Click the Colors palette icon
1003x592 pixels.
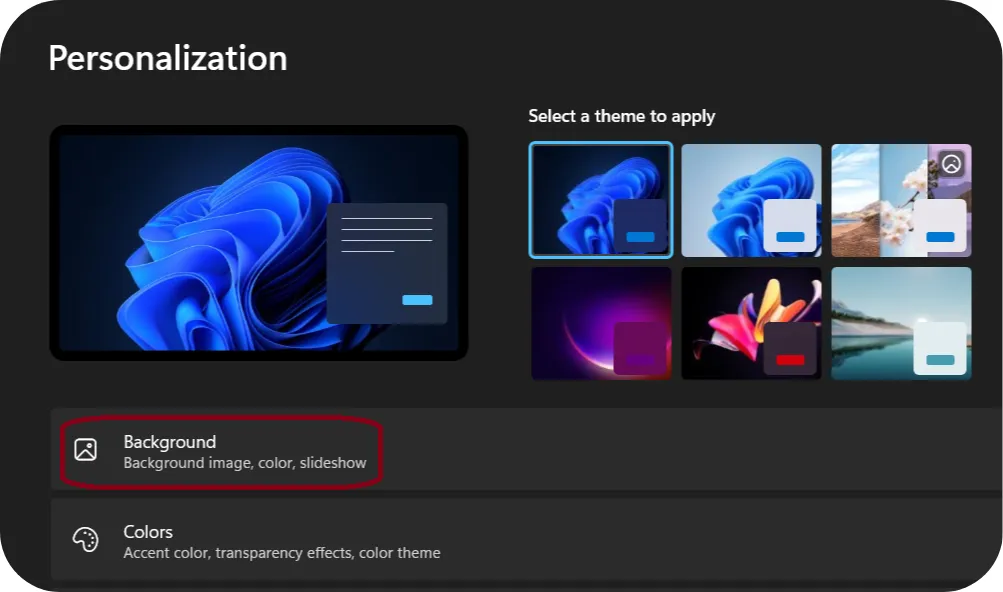(86, 540)
